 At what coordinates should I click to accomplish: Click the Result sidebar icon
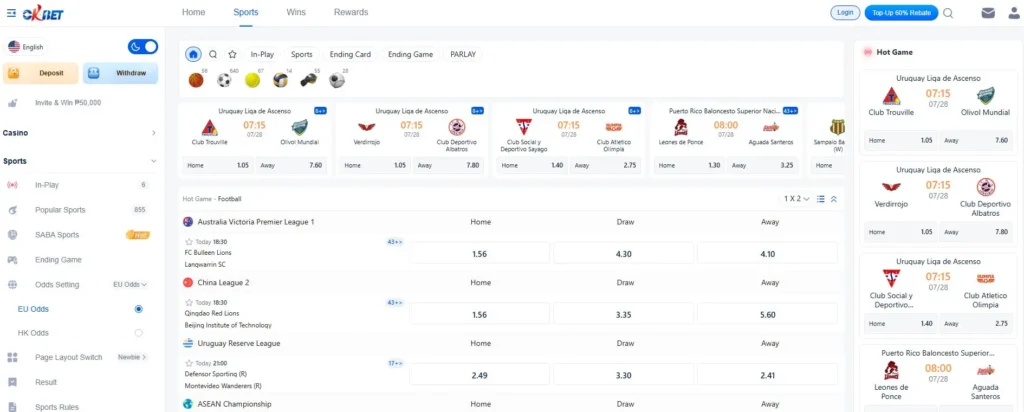tap(12, 383)
